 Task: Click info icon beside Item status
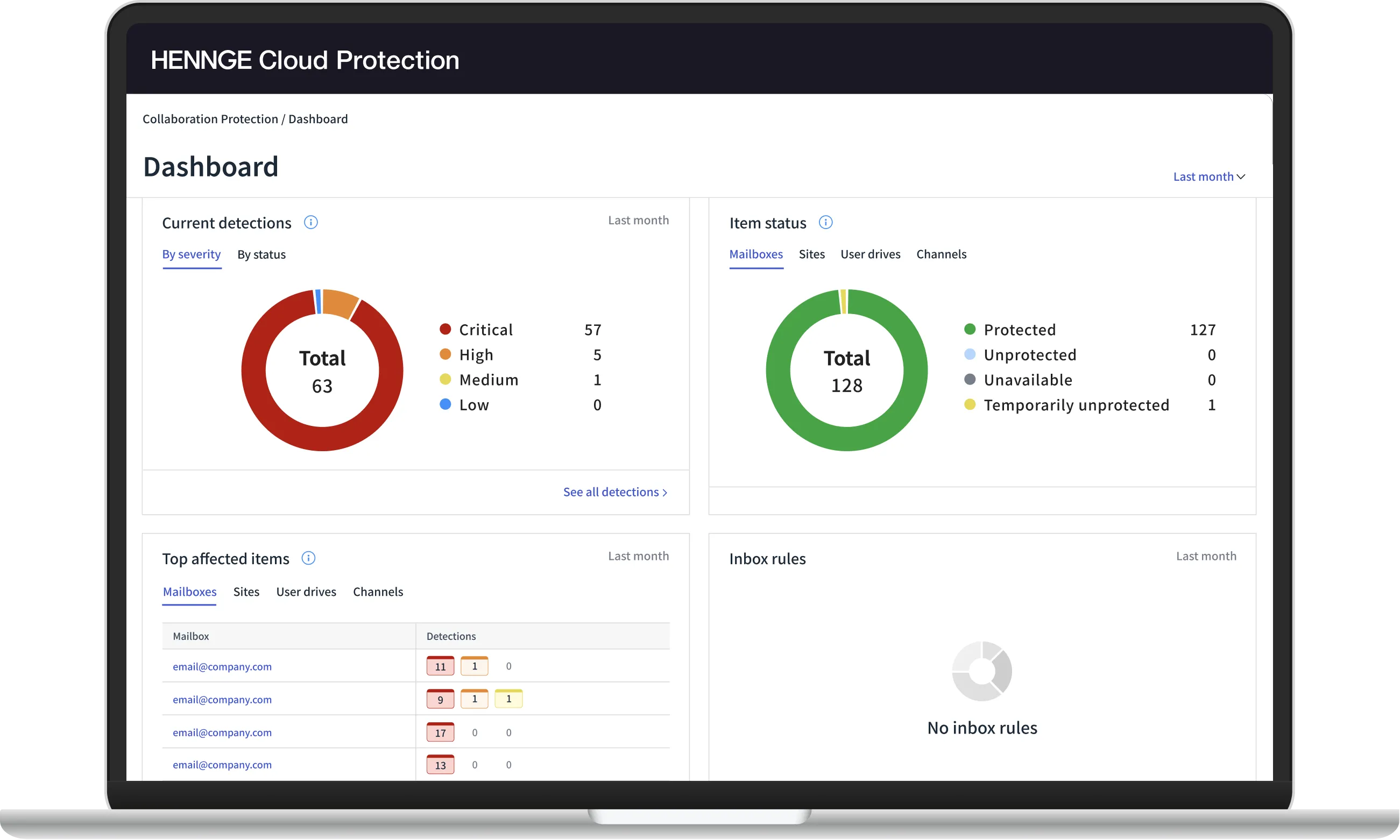pyautogui.click(x=825, y=223)
